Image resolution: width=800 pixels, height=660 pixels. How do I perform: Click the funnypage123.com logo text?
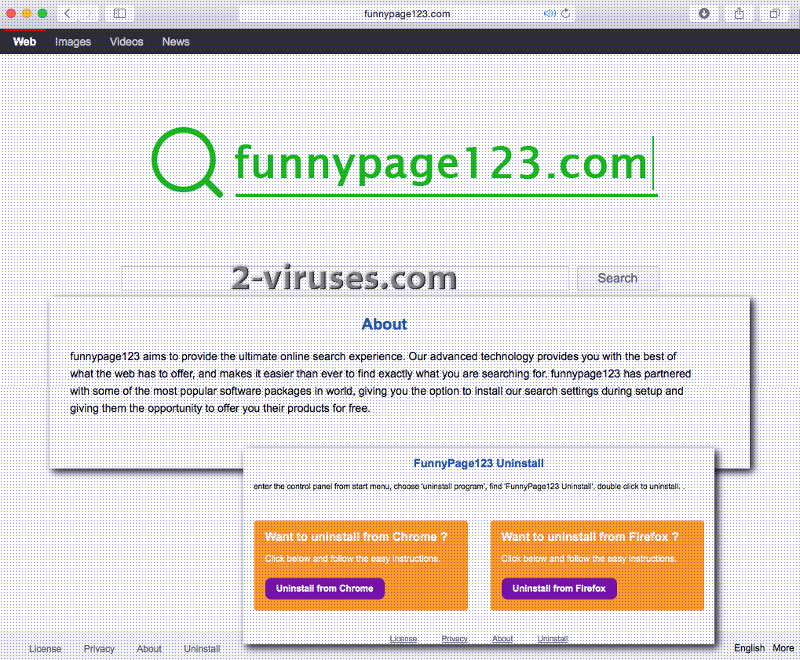click(441, 163)
